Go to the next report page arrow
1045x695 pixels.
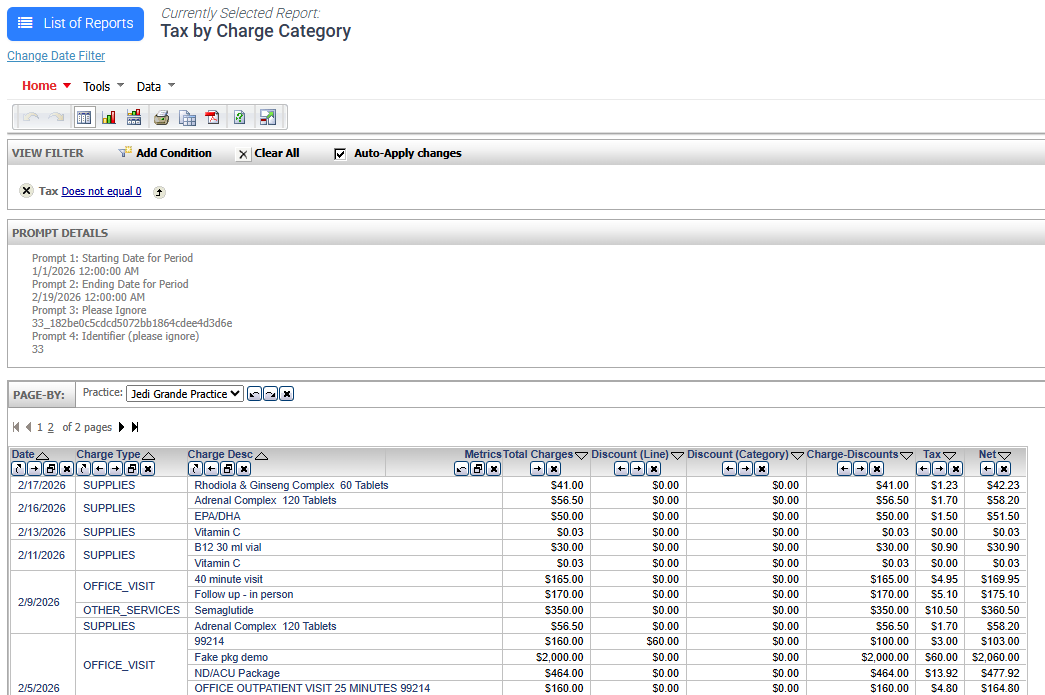coord(121,427)
